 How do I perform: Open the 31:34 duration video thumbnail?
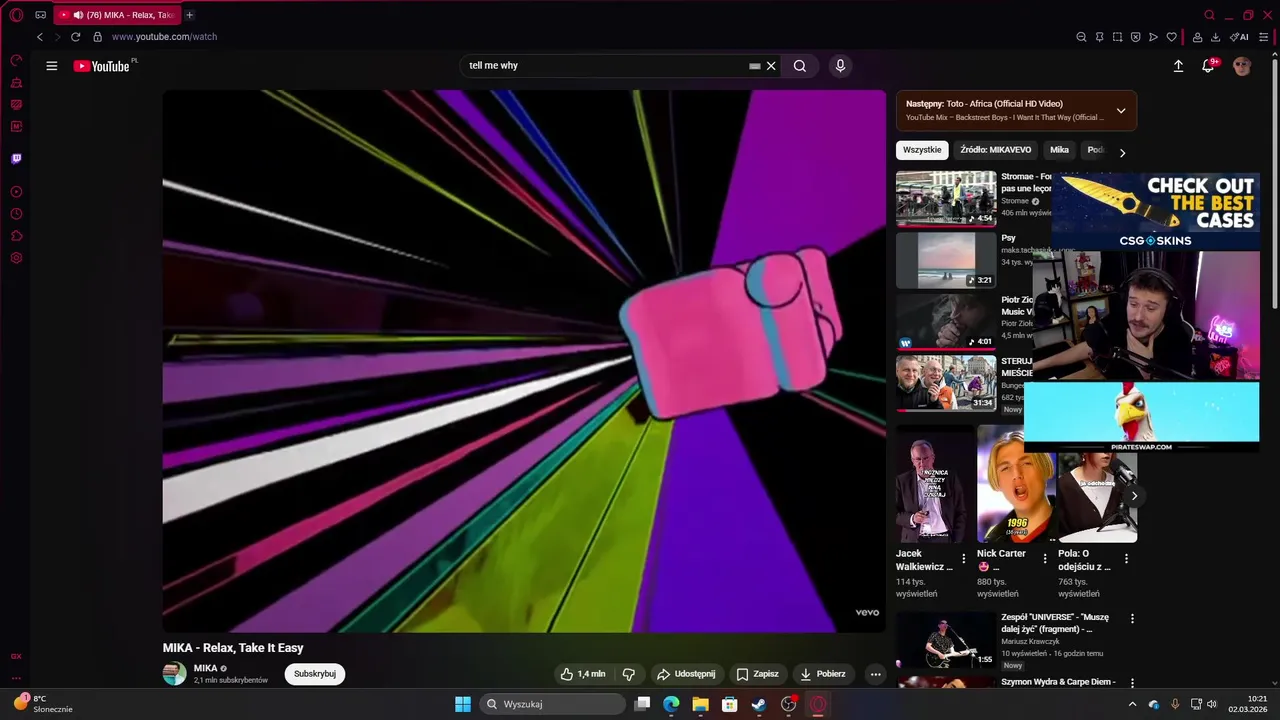pyautogui.click(x=946, y=383)
